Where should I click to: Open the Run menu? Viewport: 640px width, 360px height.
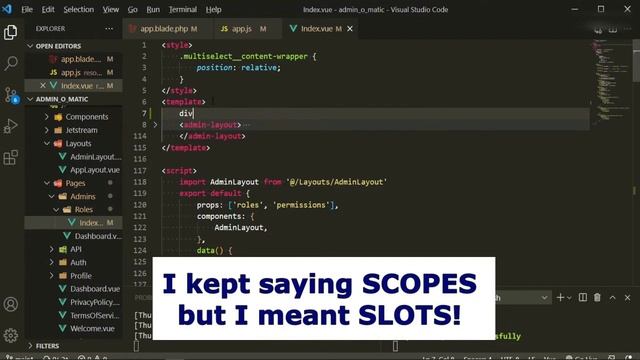tap(153, 9)
